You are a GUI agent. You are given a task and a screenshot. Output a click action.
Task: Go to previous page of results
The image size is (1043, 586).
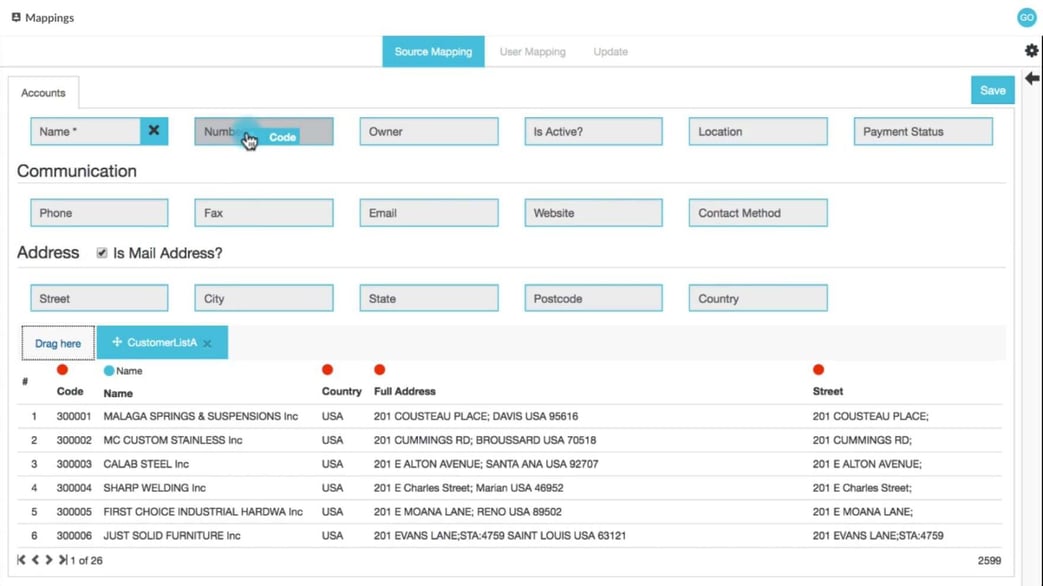pos(35,560)
